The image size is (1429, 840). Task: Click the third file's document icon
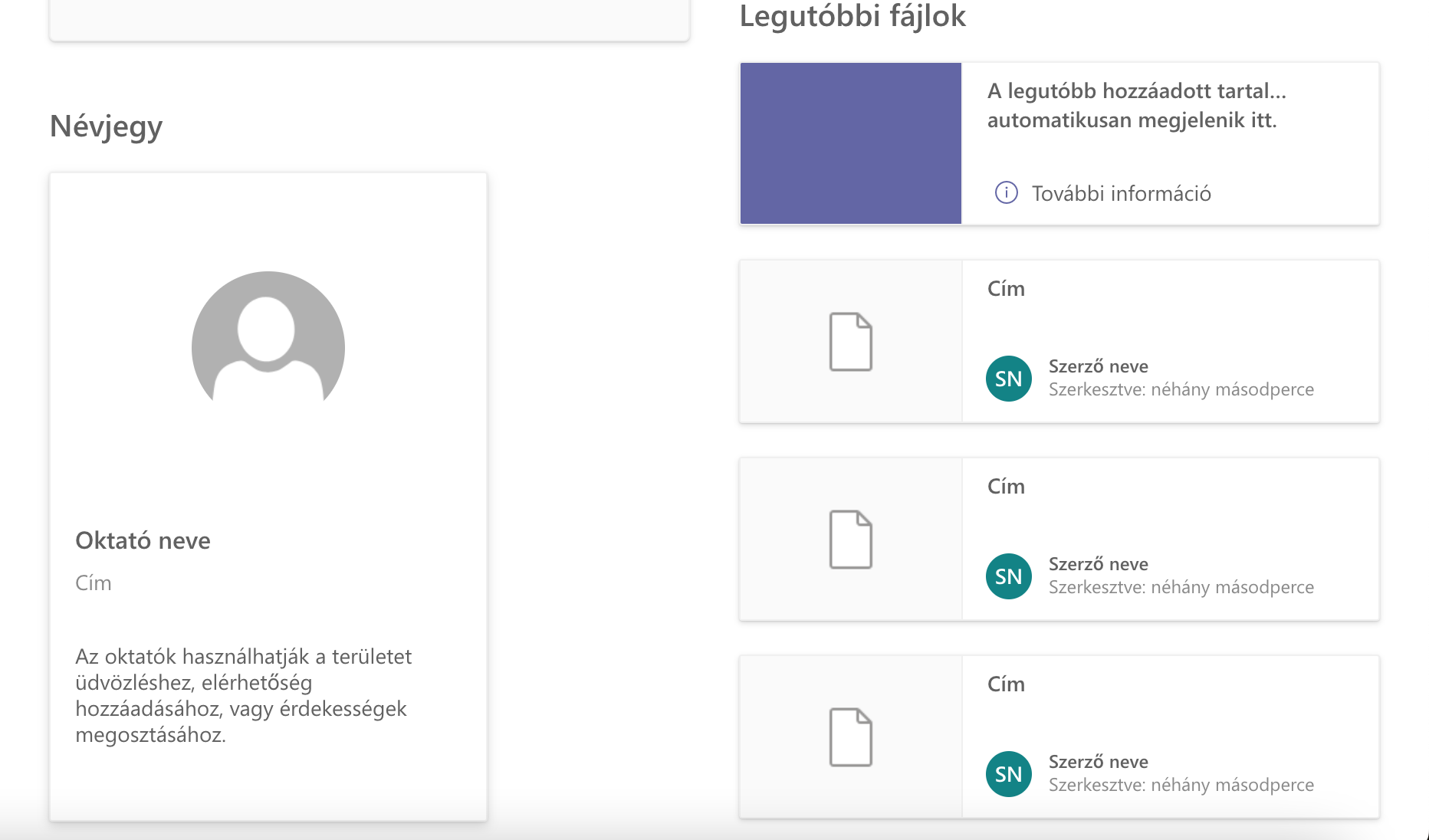pos(851,737)
